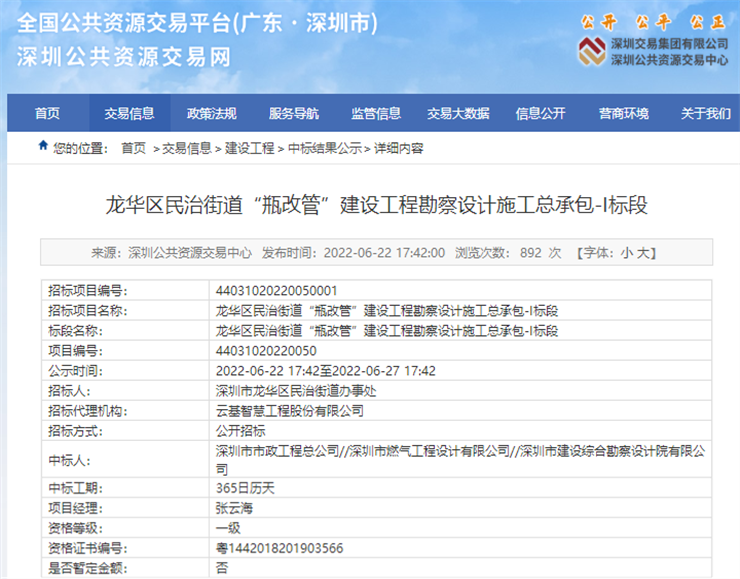Open 信息公开 menu item
This screenshot has width=740, height=579.
coord(540,114)
